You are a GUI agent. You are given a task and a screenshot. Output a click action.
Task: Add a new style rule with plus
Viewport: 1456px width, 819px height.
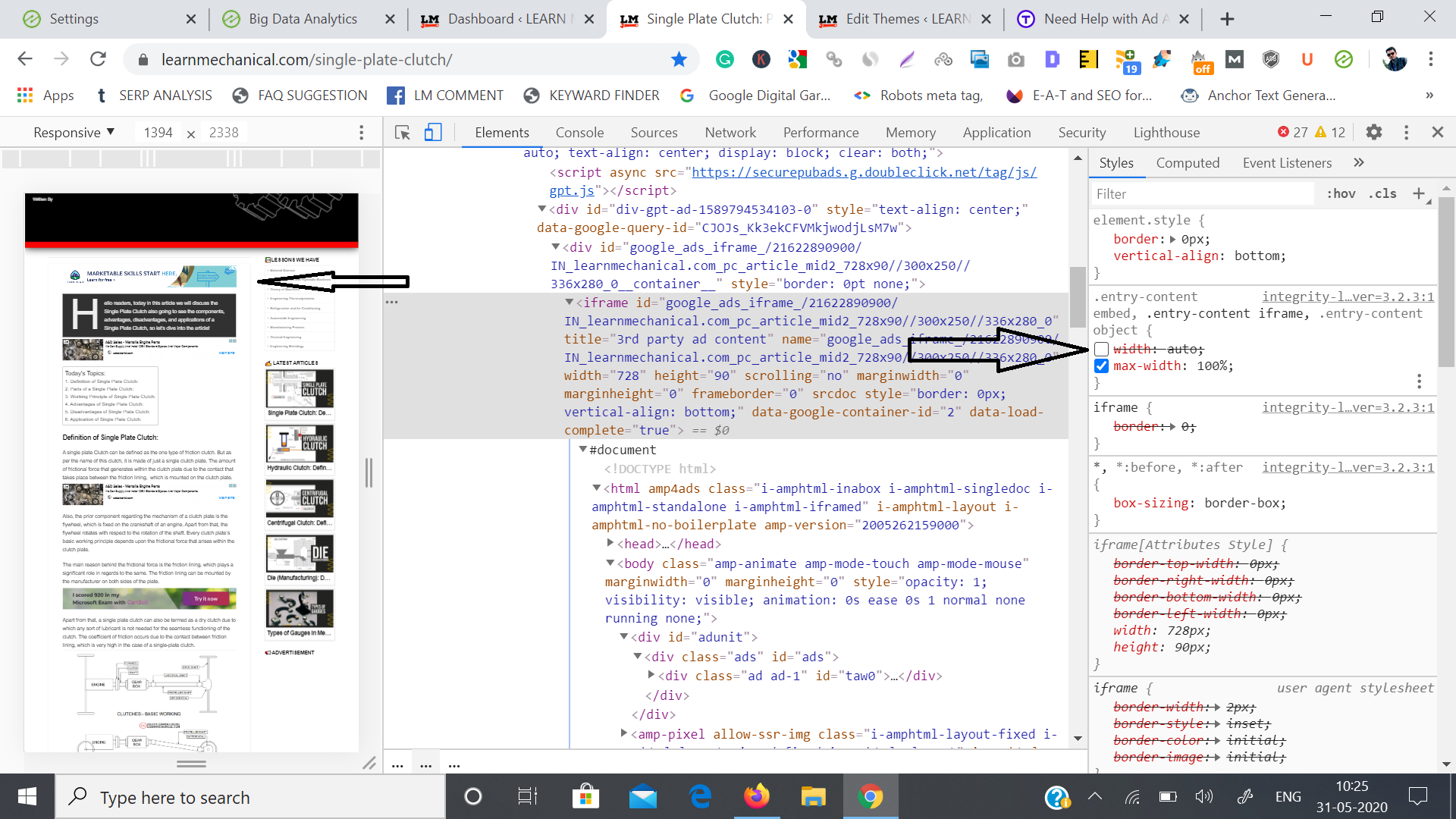(x=1419, y=193)
